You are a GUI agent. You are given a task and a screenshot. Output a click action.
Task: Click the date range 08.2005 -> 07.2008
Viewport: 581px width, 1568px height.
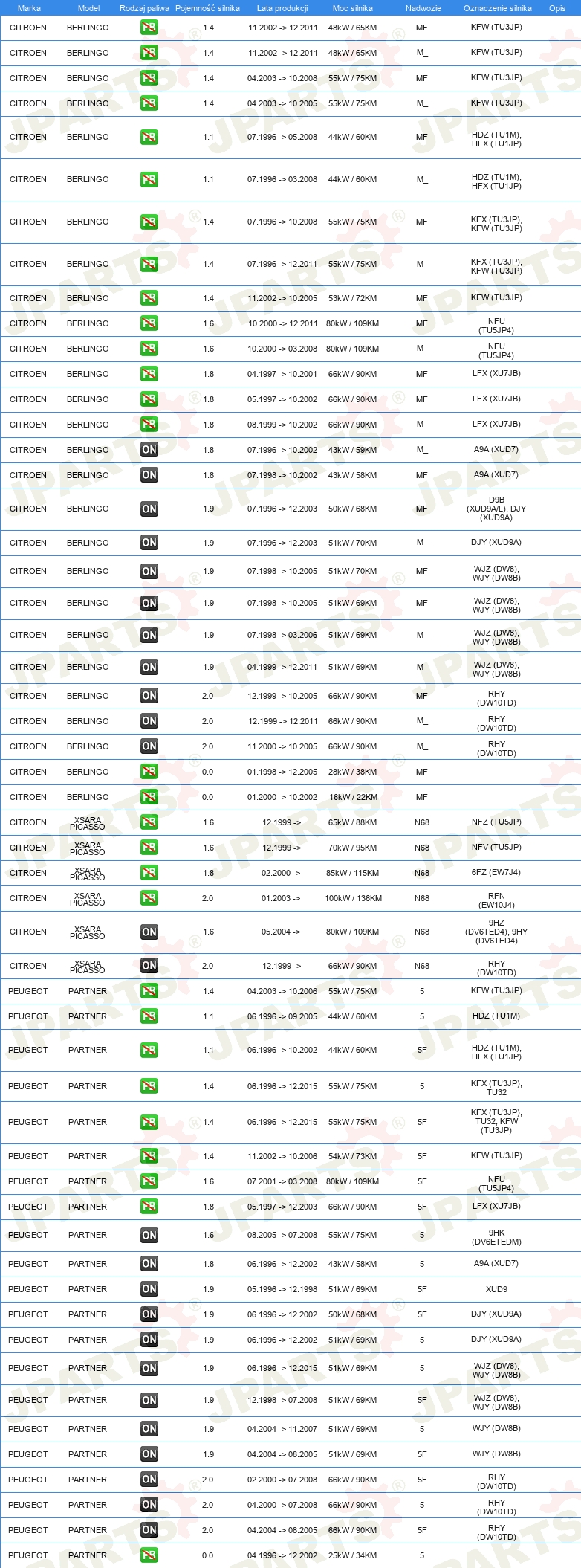coord(282,1235)
